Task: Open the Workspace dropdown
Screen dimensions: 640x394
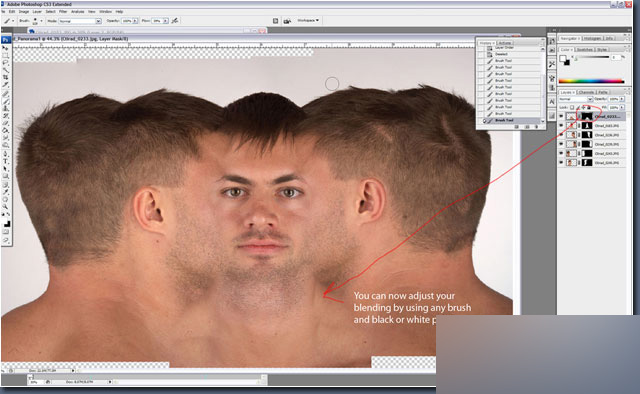Action: tap(308, 20)
